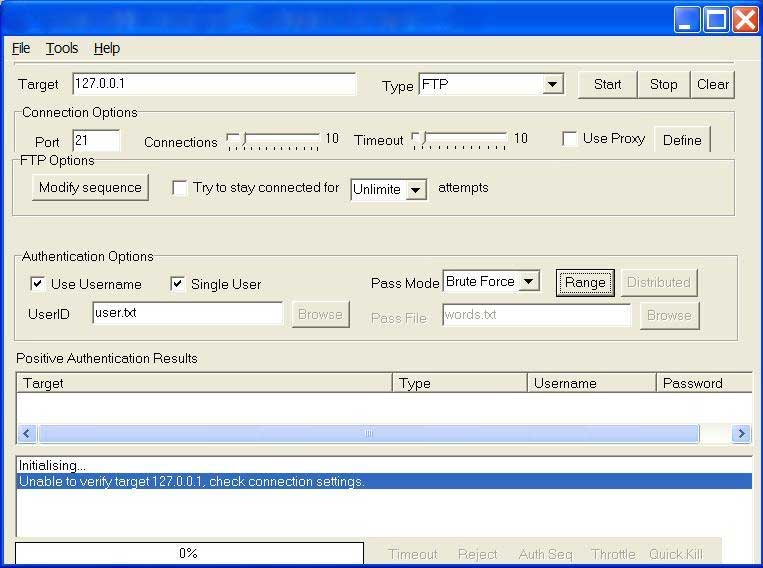Open the File menu

pos(21,48)
